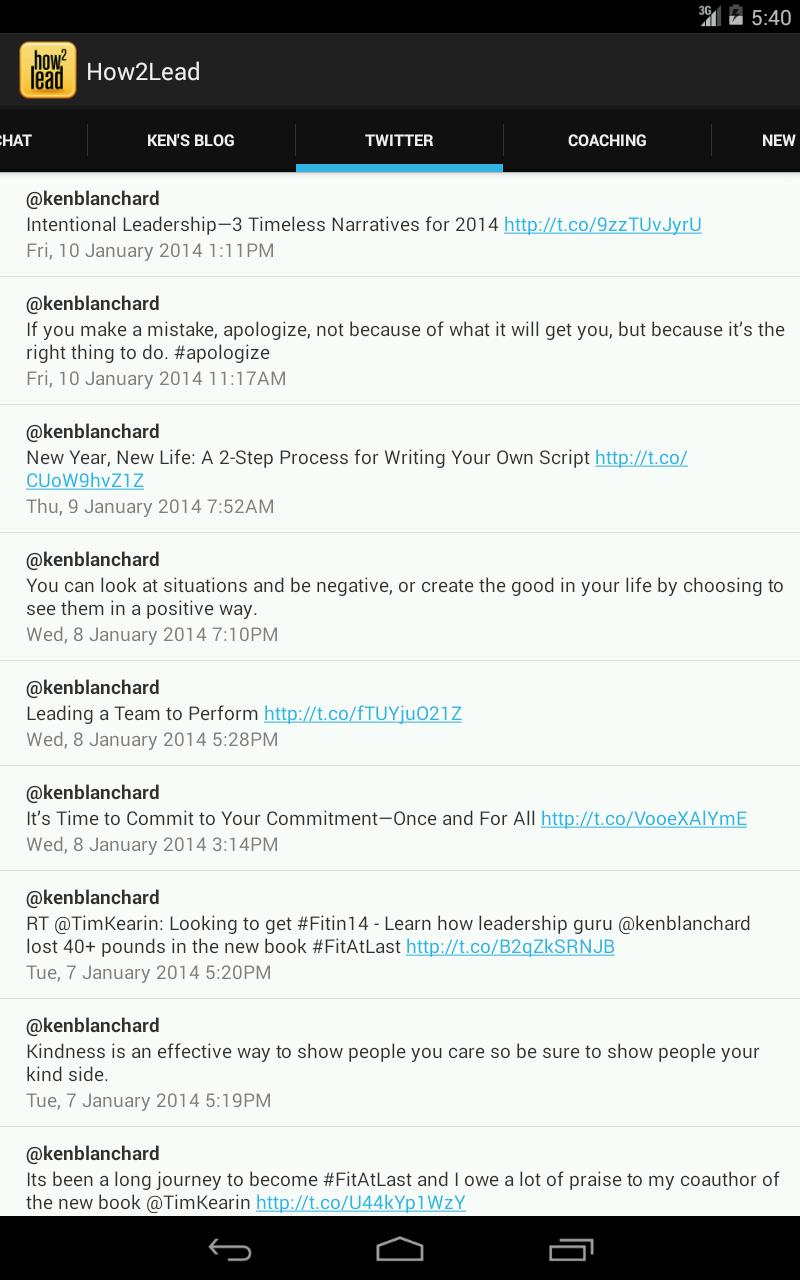
Task: Tap the 3G signal strength icon
Action: pos(710,16)
